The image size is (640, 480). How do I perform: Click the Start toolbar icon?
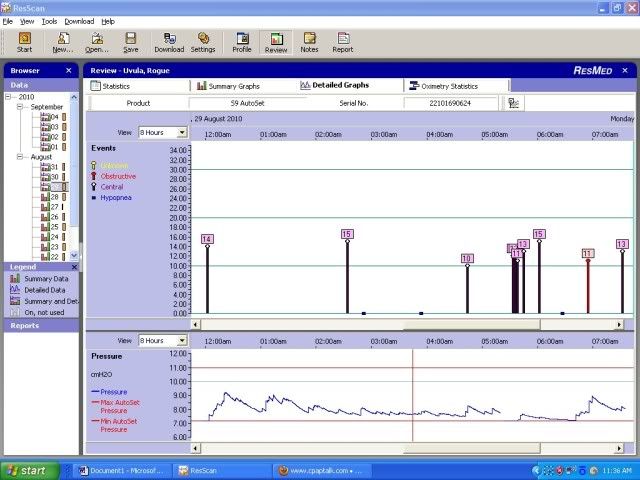pos(24,41)
